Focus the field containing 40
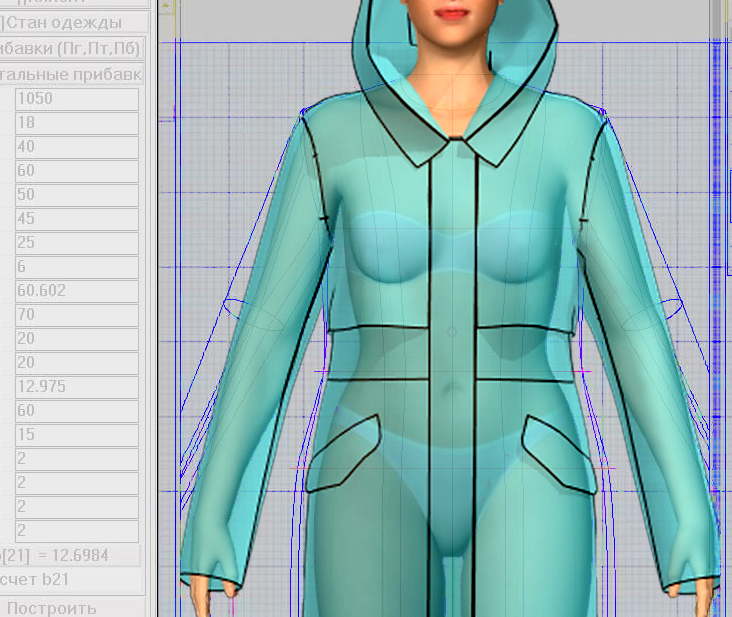 point(77,147)
